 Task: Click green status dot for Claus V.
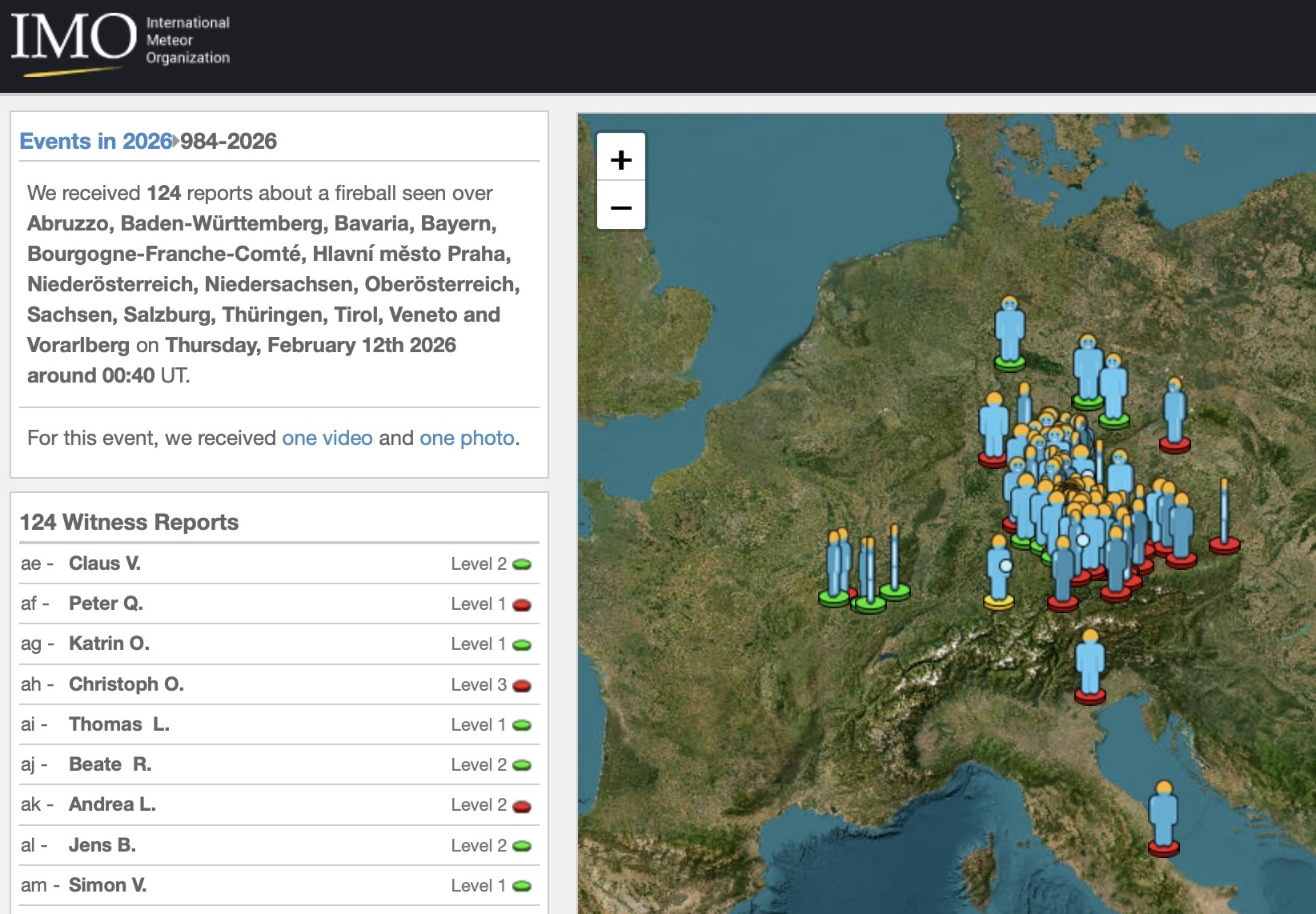(x=522, y=564)
